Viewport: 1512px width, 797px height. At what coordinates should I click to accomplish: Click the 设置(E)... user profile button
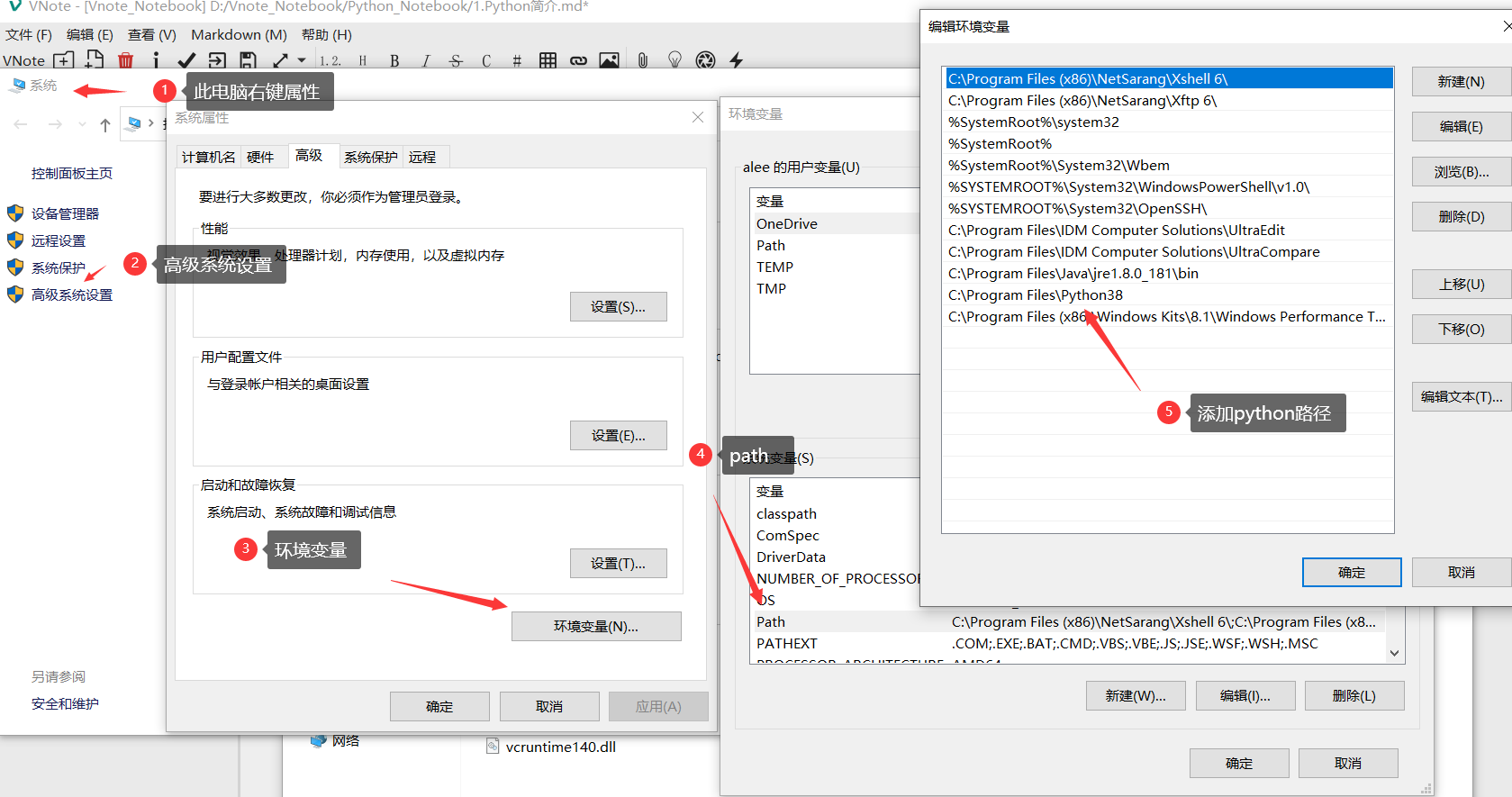(619, 436)
